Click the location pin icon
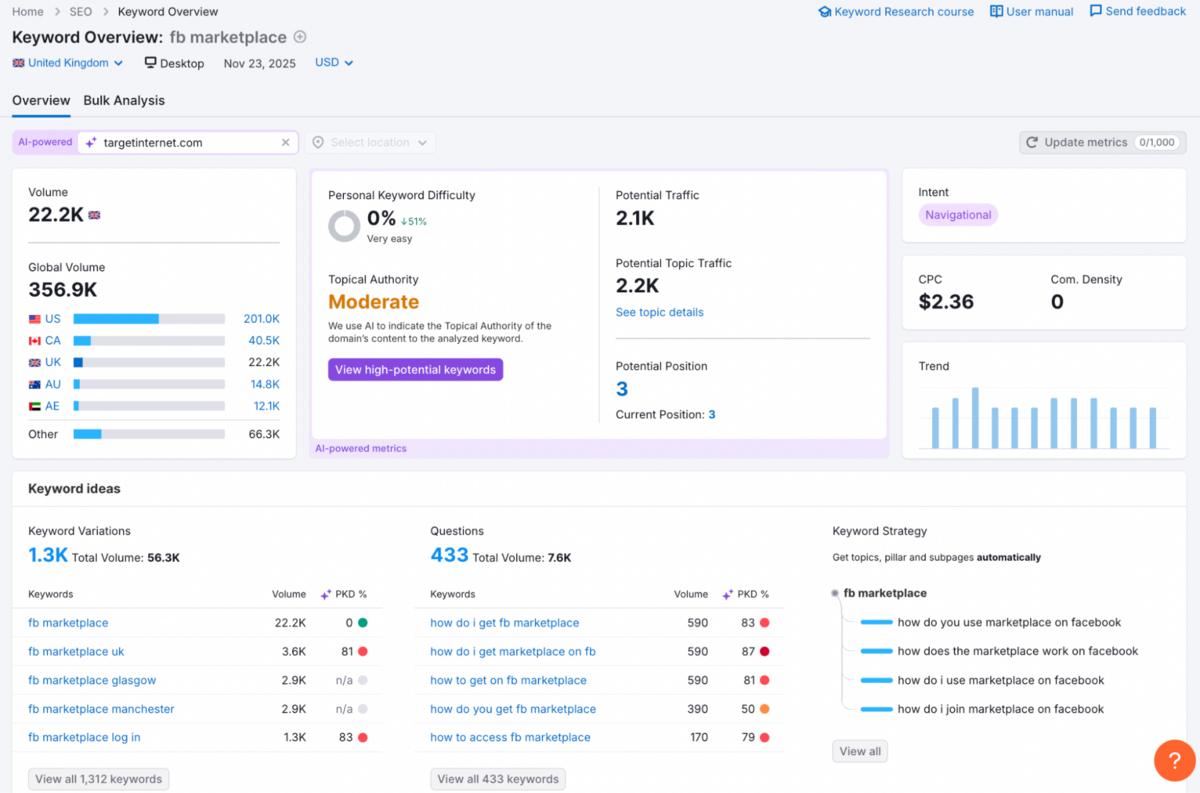 [x=318, y=143]
